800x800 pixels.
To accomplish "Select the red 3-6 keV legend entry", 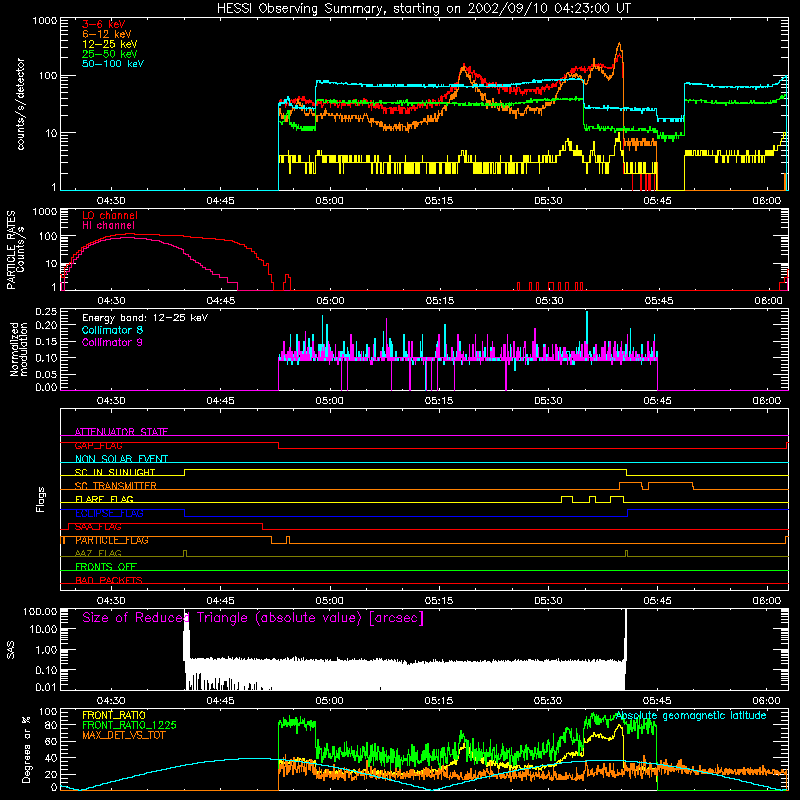I will [x=104, y=24].
